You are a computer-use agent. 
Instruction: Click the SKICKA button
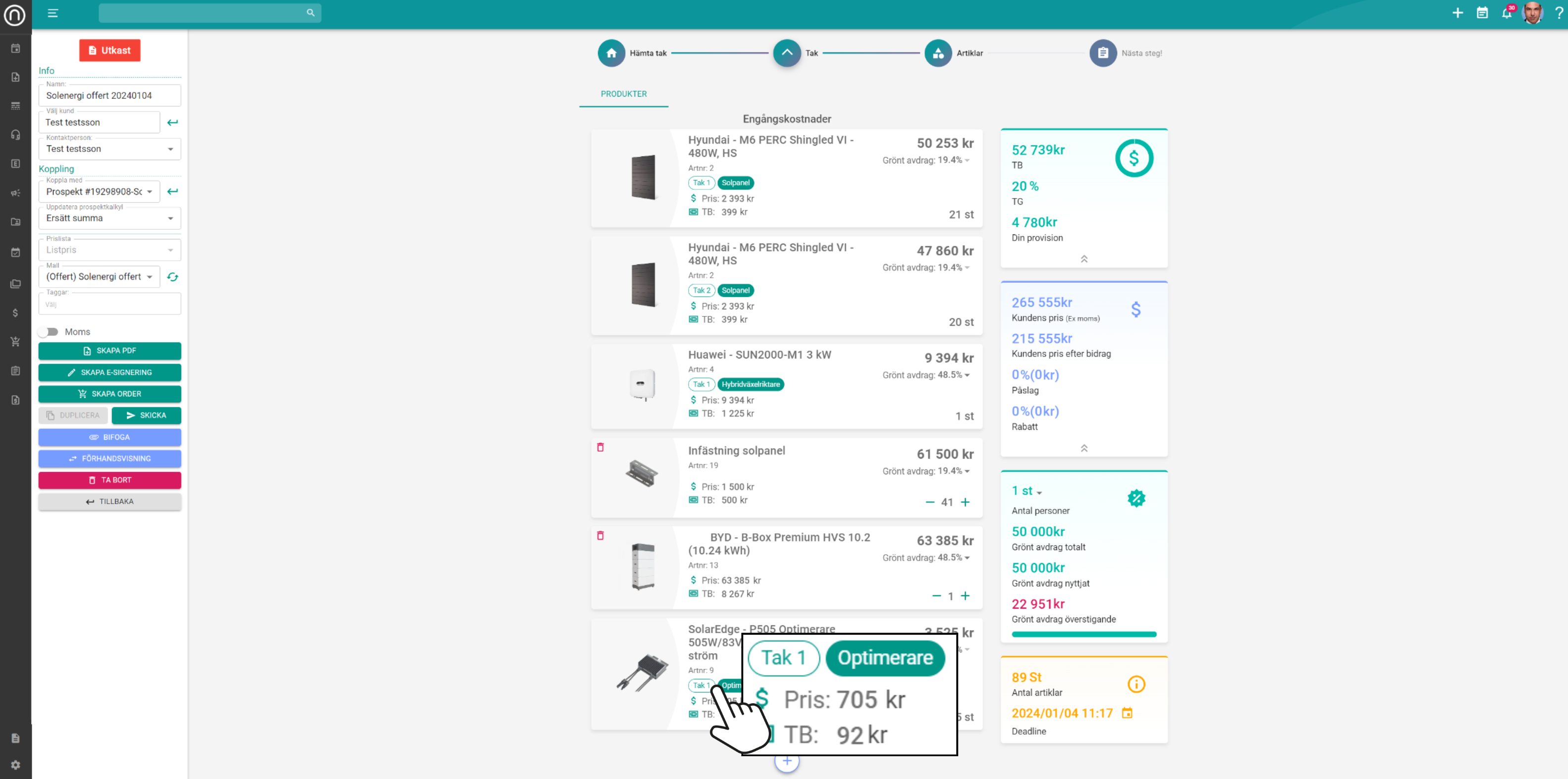coord(146,415)
